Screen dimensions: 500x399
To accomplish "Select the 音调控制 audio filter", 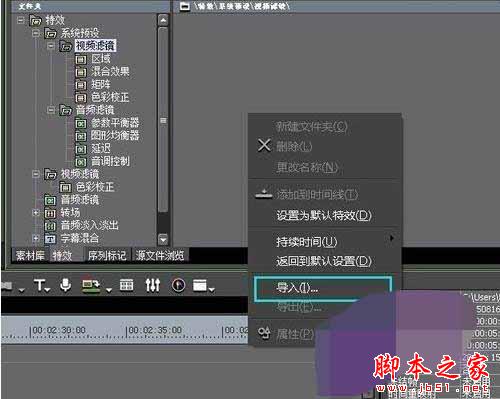I will [110, 161].
